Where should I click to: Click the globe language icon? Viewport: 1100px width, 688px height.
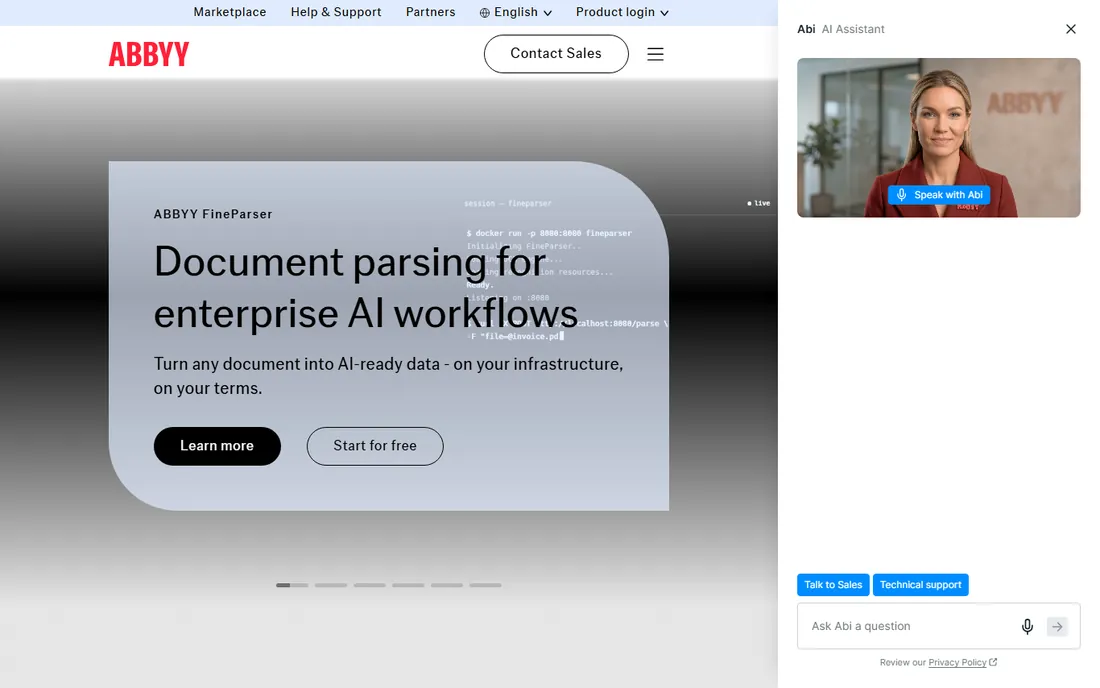tap(485, 13)
